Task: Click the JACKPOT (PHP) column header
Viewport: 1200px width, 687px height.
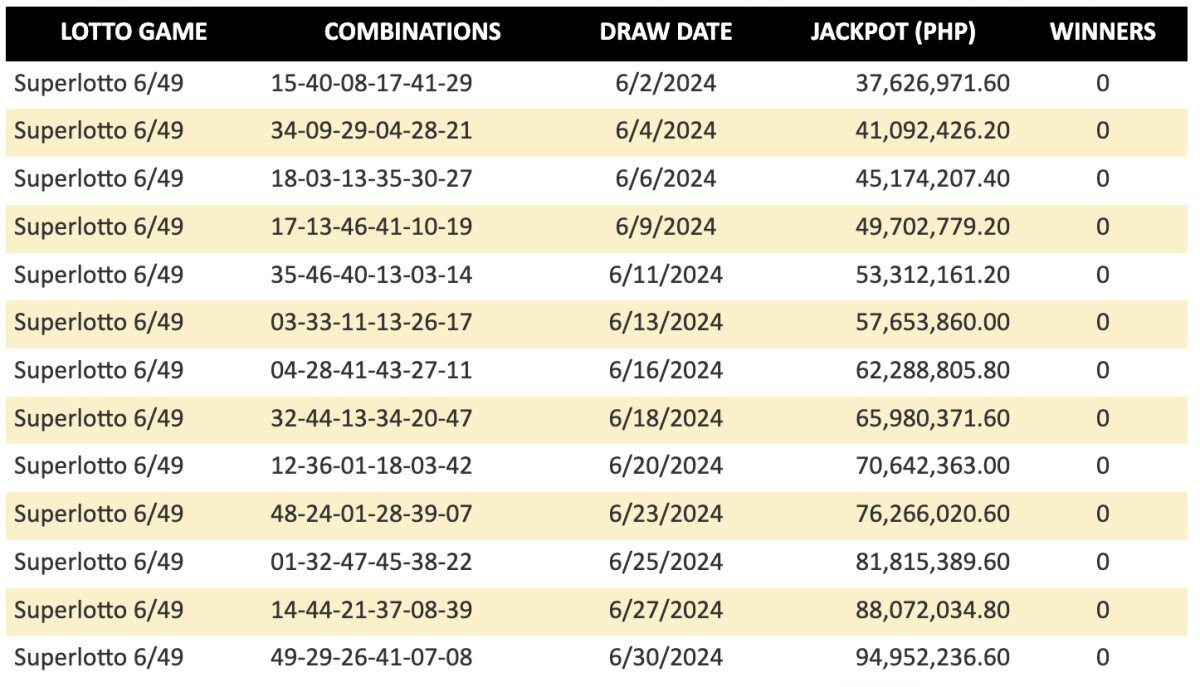Action: (x=893, y=32)
